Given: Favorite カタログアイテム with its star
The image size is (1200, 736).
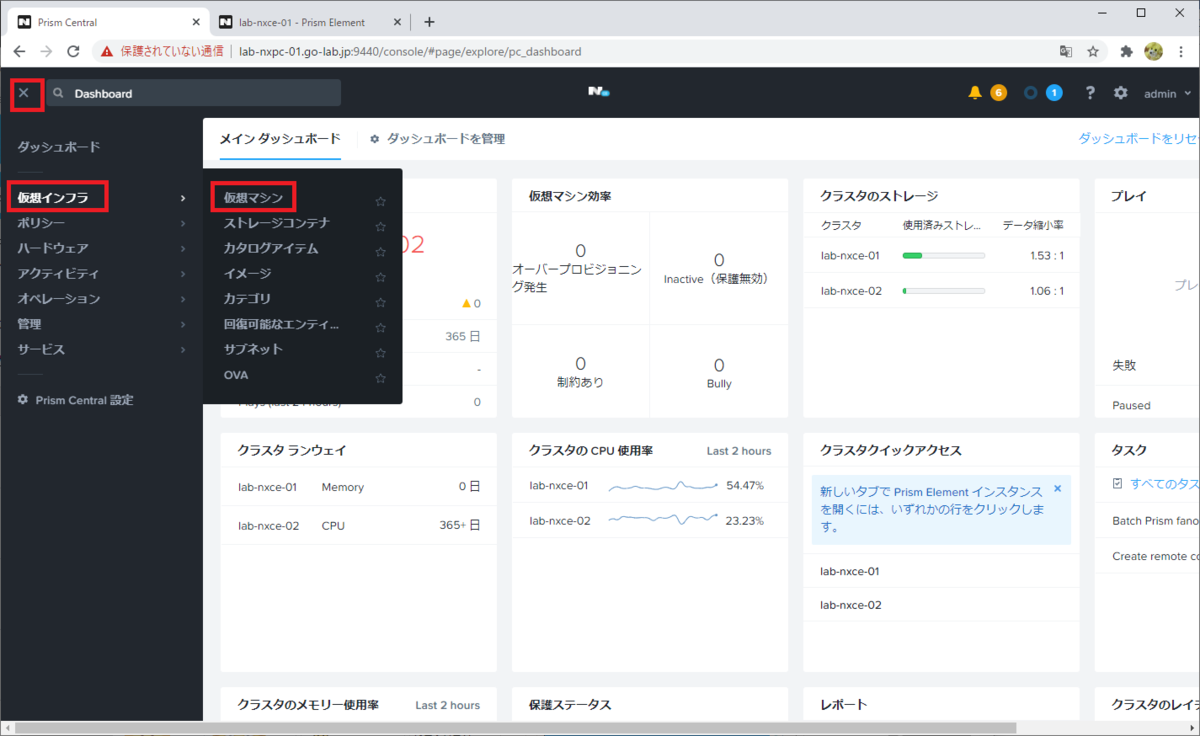Looking at the screenshot, I should (380, 252).
